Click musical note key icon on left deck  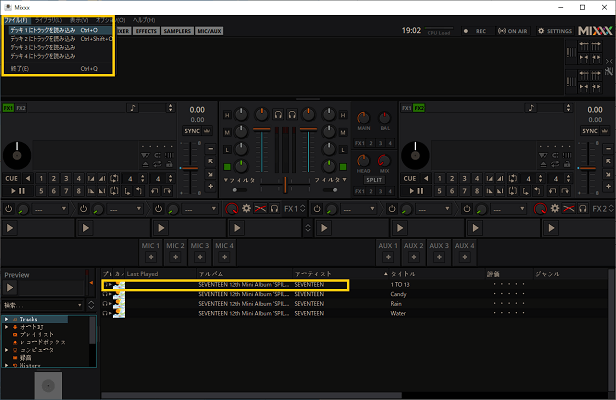[133, 108]
